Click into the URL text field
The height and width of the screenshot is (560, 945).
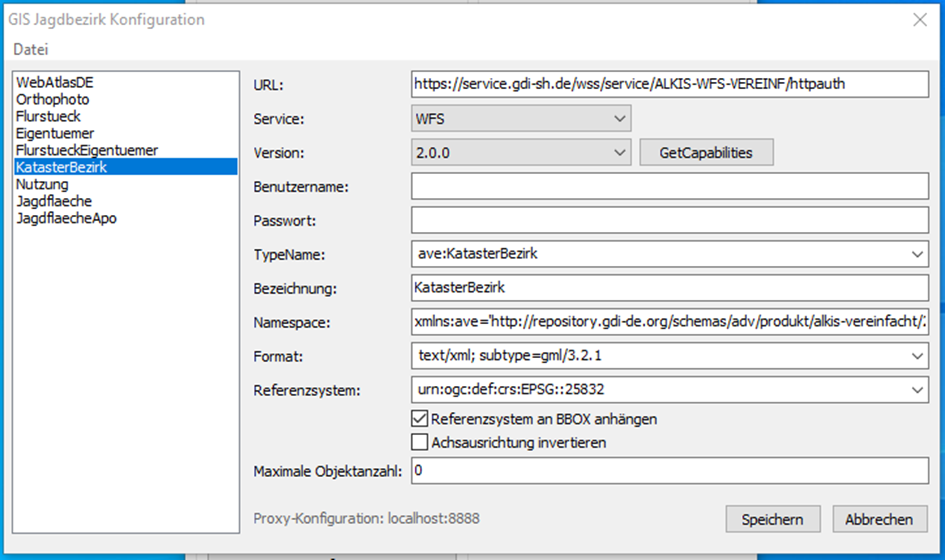tap(670, 84)
